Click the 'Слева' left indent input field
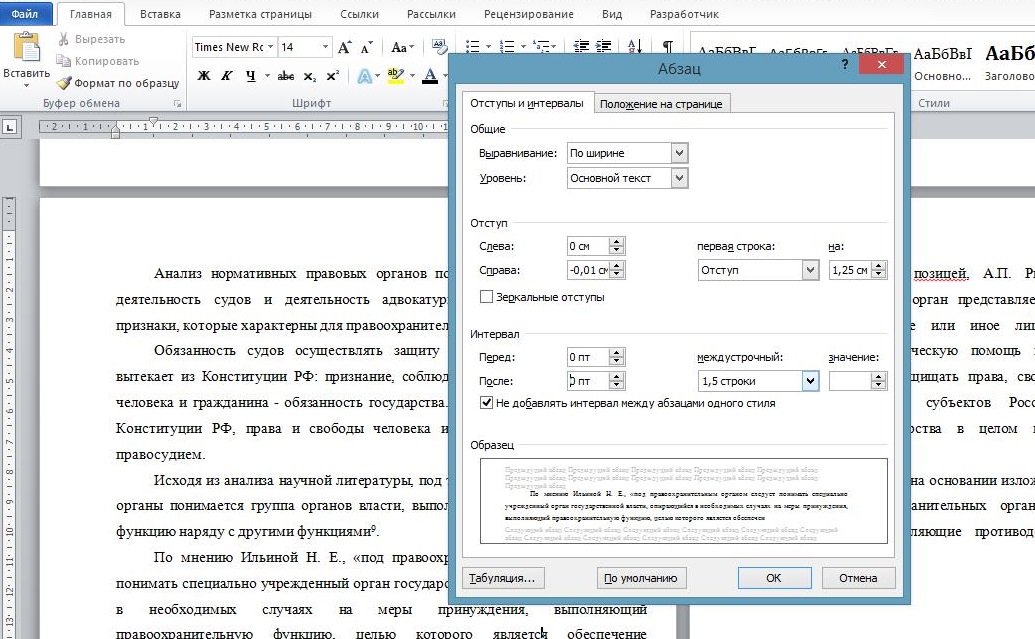1035x639 pixels. [x=587, y=246]
